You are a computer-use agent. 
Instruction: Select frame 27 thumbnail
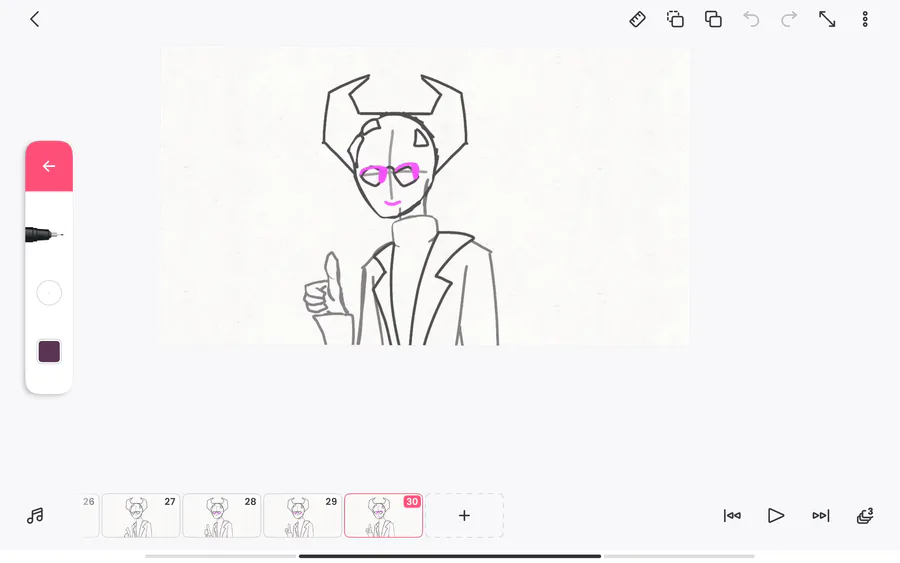(141, 515)
